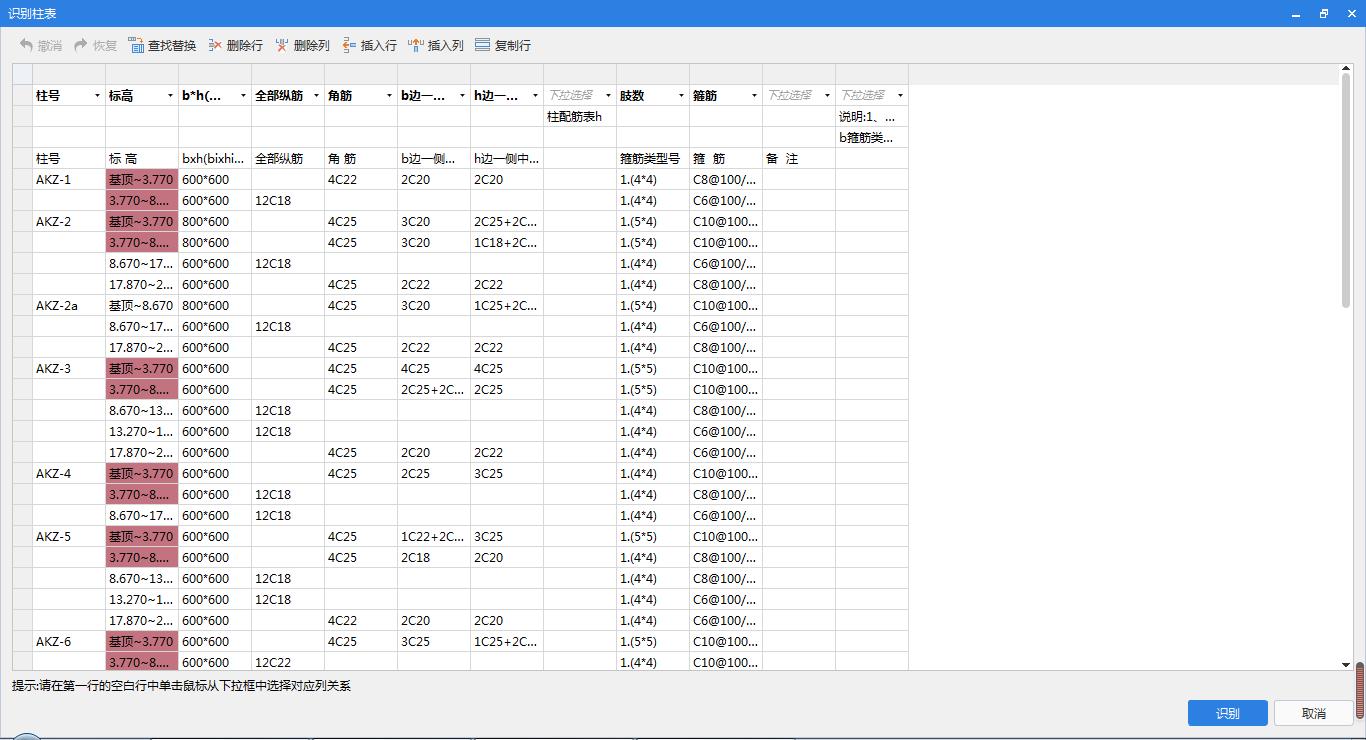Click the Insert Row (插入行) tool
The image size is (1366, 740).
point(369,45)
